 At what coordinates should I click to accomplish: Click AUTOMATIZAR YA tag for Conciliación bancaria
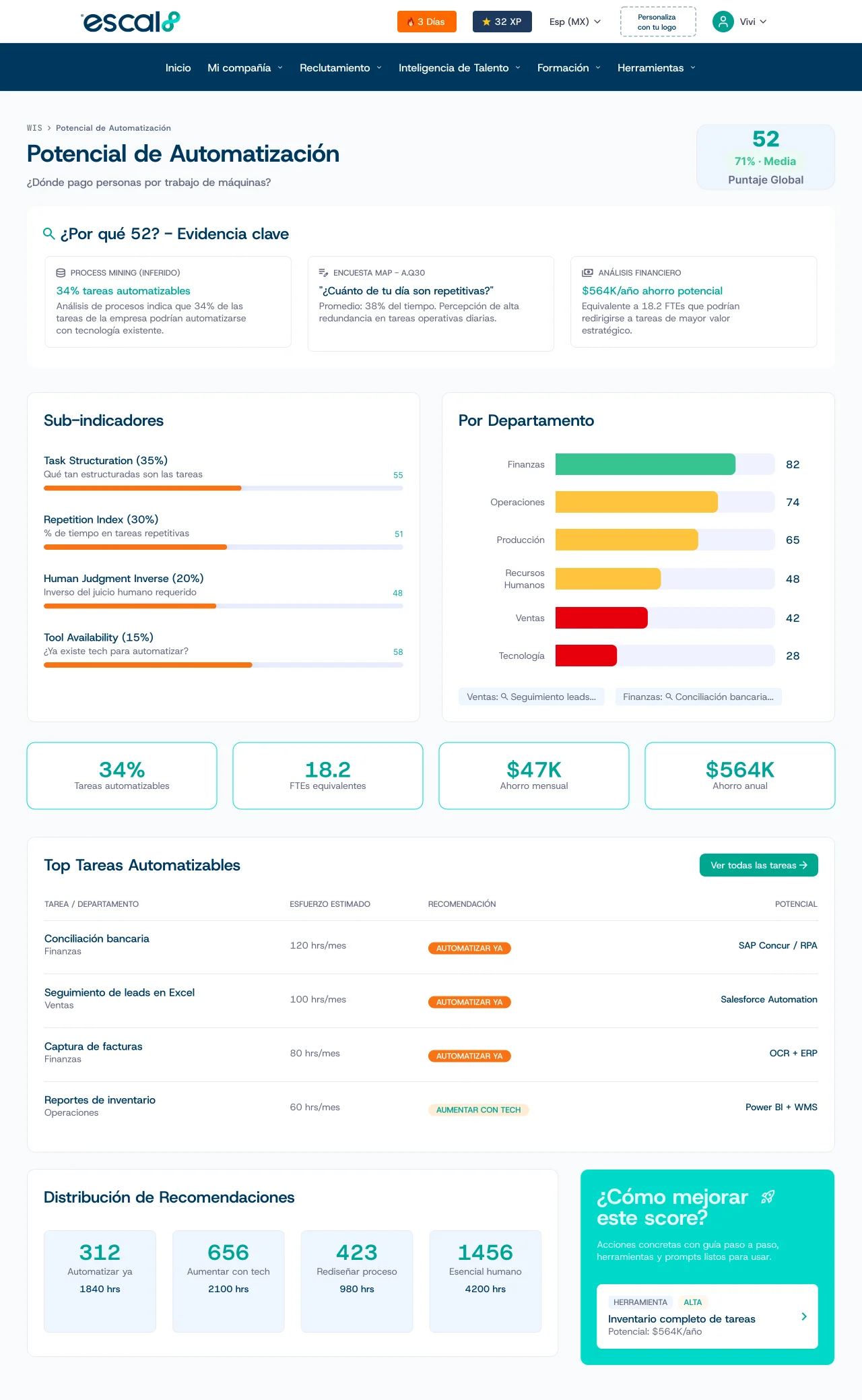coord(469,948)
